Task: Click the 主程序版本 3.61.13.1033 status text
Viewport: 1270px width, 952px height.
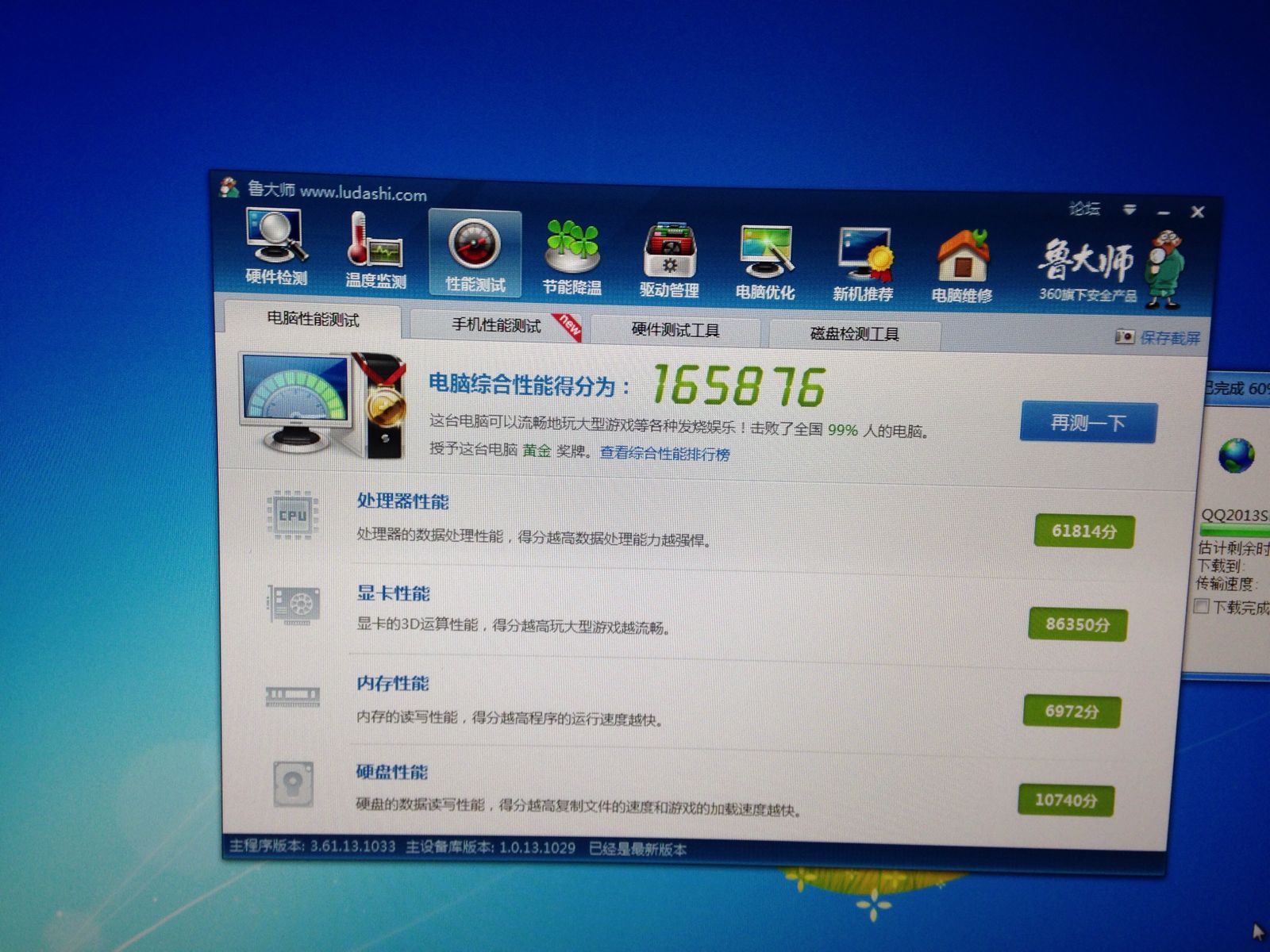Action: click(313, 846)
